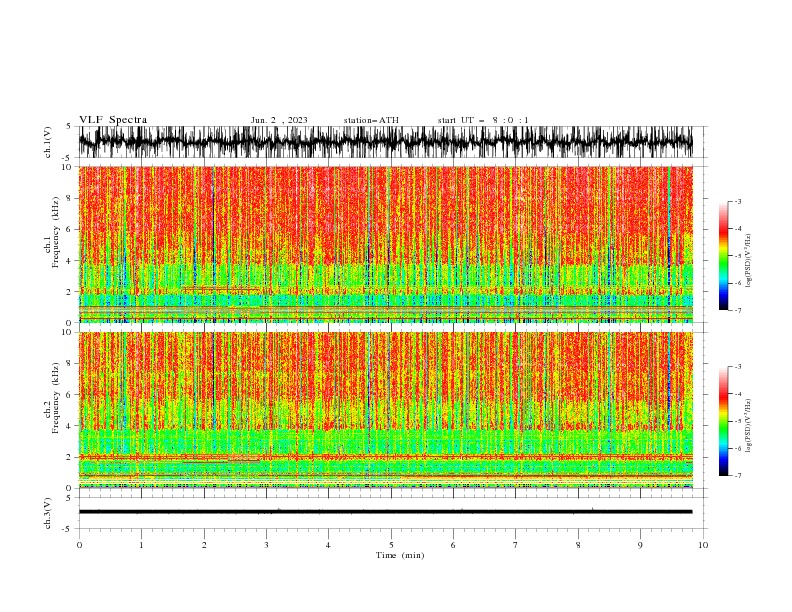This screenshot has height=612, width=792.
Task: Click the "-3" tick on the ch.2 colorbar
Action: [x=738, y=367]
